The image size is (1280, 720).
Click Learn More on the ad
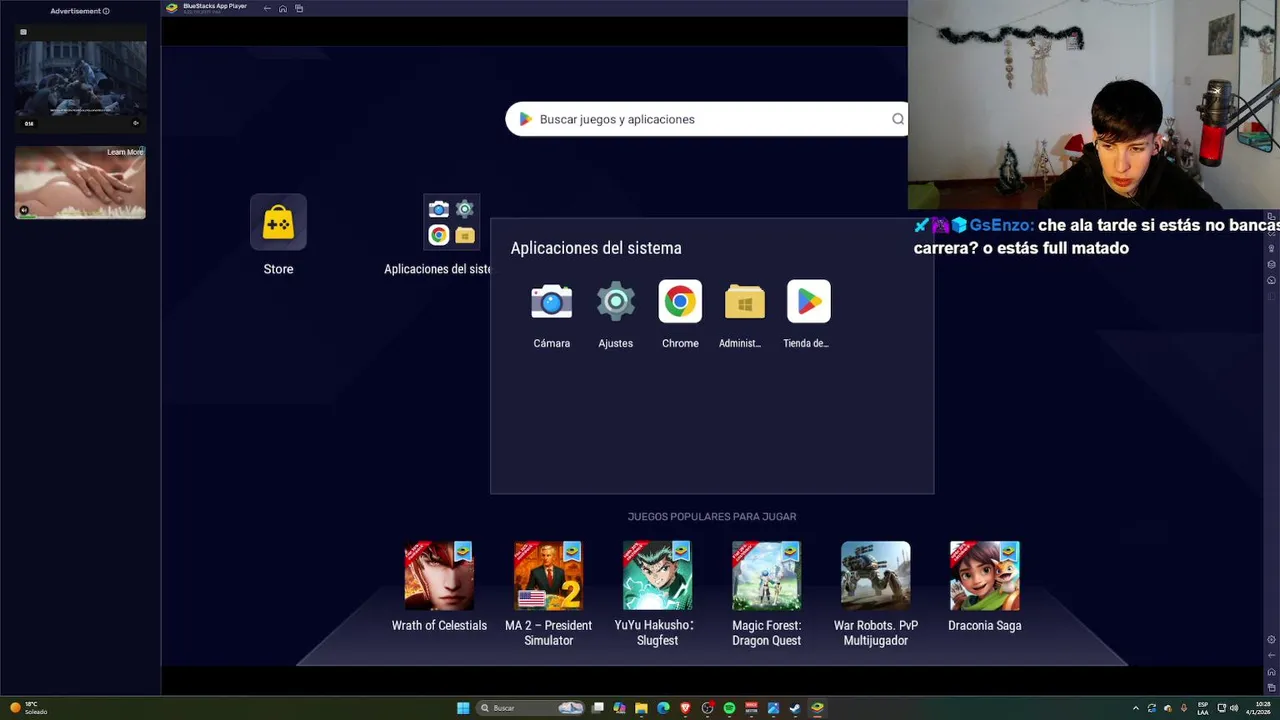pos(125,152)
